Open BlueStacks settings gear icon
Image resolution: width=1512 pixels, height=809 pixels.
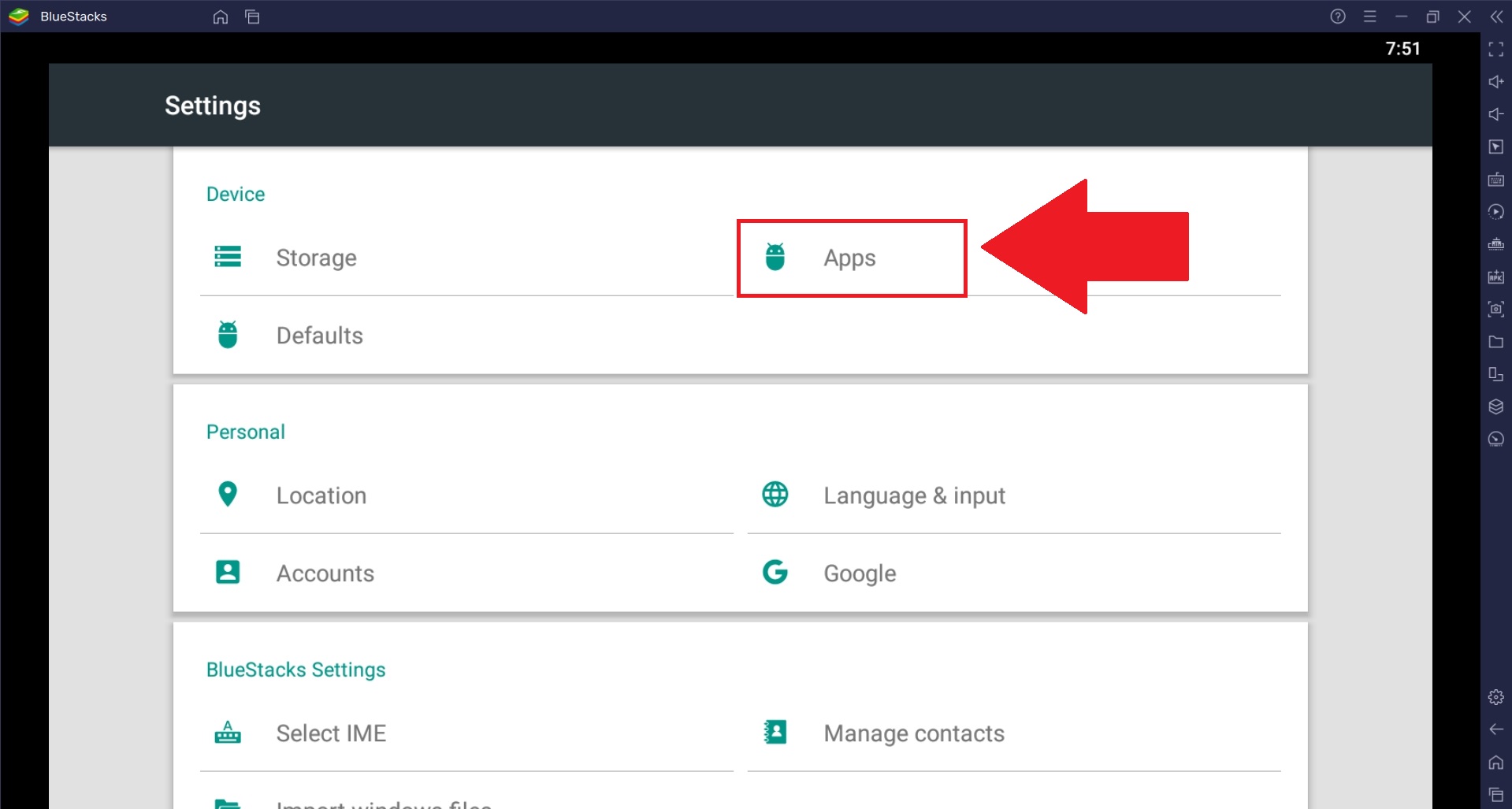(x=1496, y=697)
